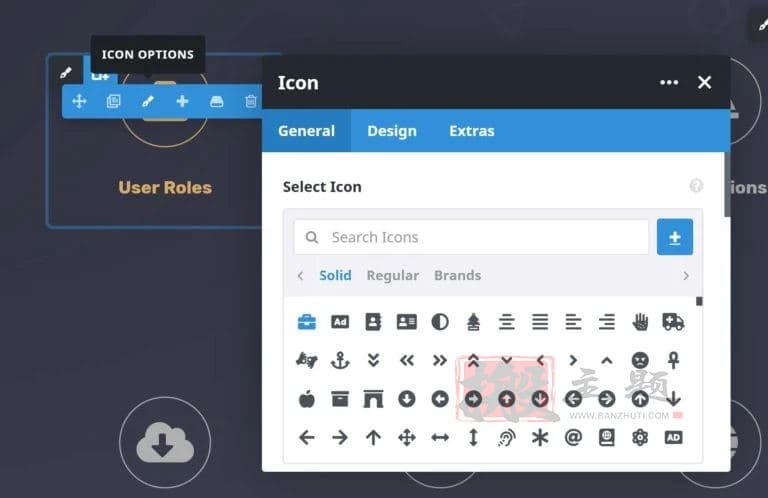Select the align left icon

coord(573,322)
